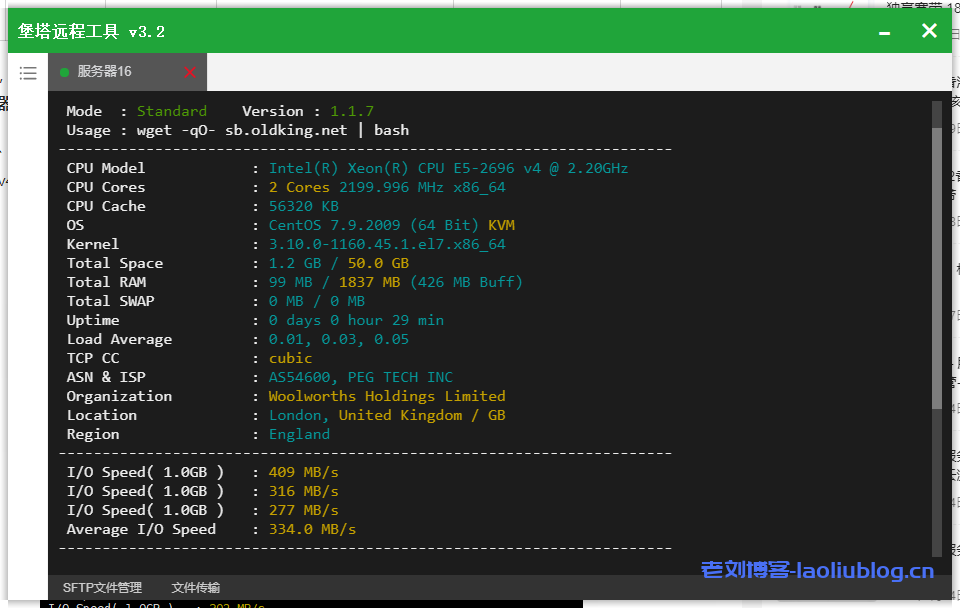Viewport: 960px width, 608px height.
Task: Close the 服务器16 tab with red X
Action: coord(190,72)
